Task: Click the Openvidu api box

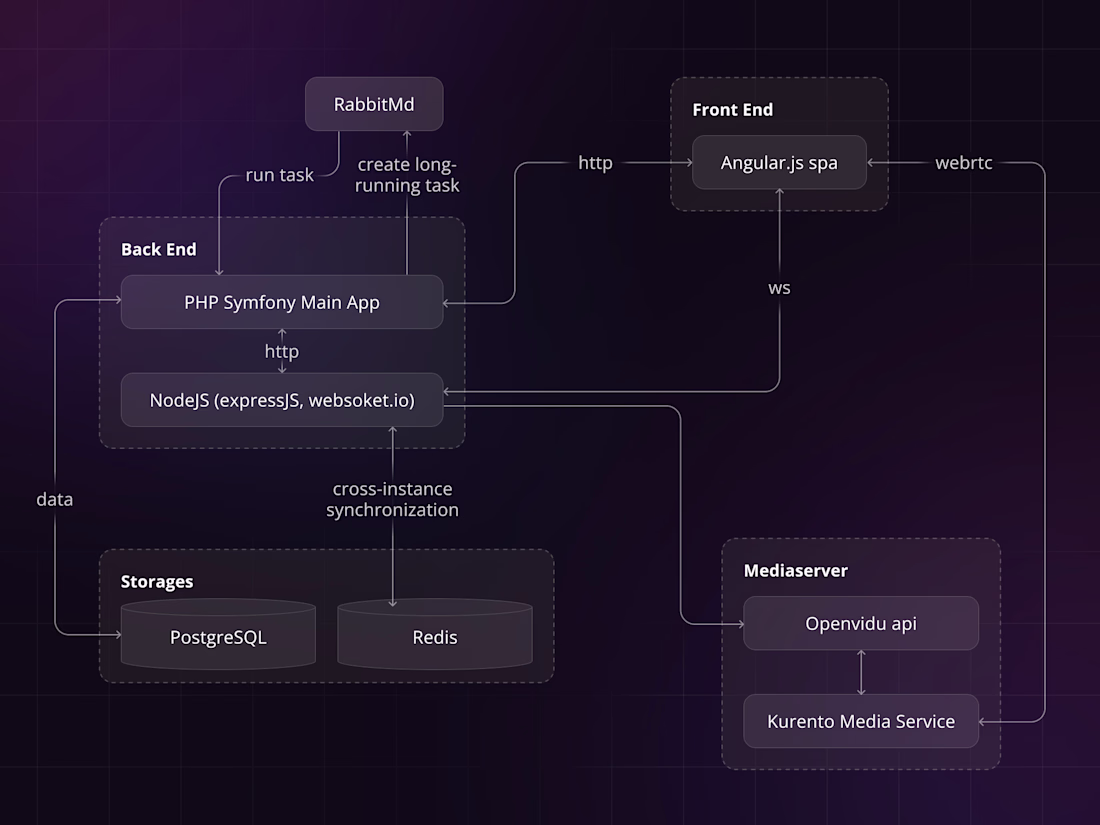Action: pos(861,623)
